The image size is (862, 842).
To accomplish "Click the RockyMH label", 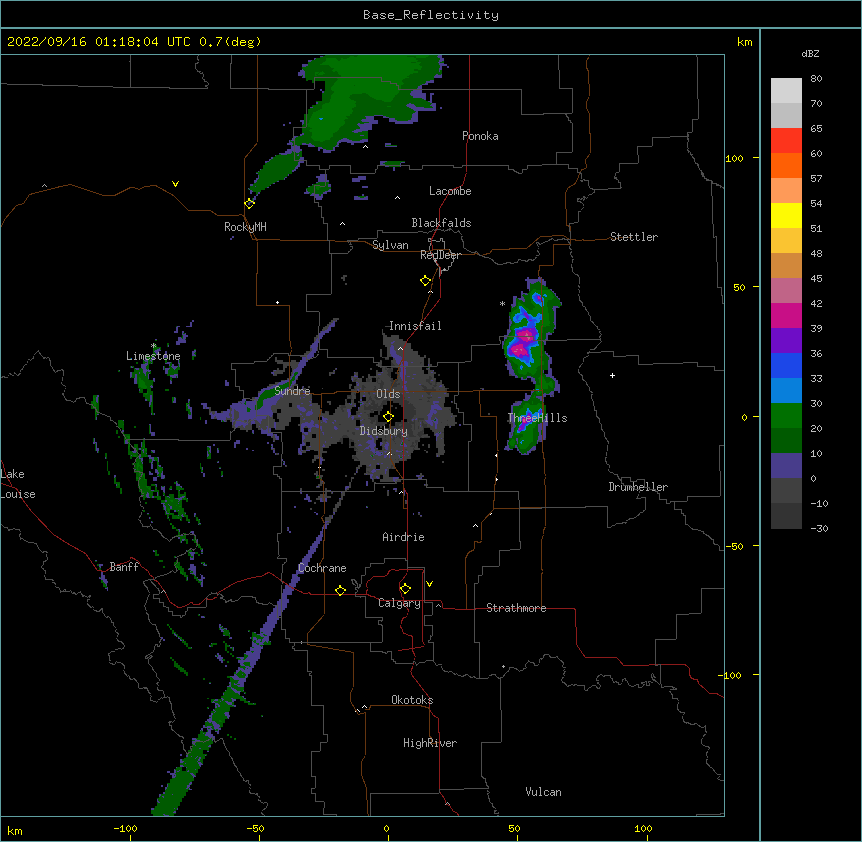I will (245, 227).
